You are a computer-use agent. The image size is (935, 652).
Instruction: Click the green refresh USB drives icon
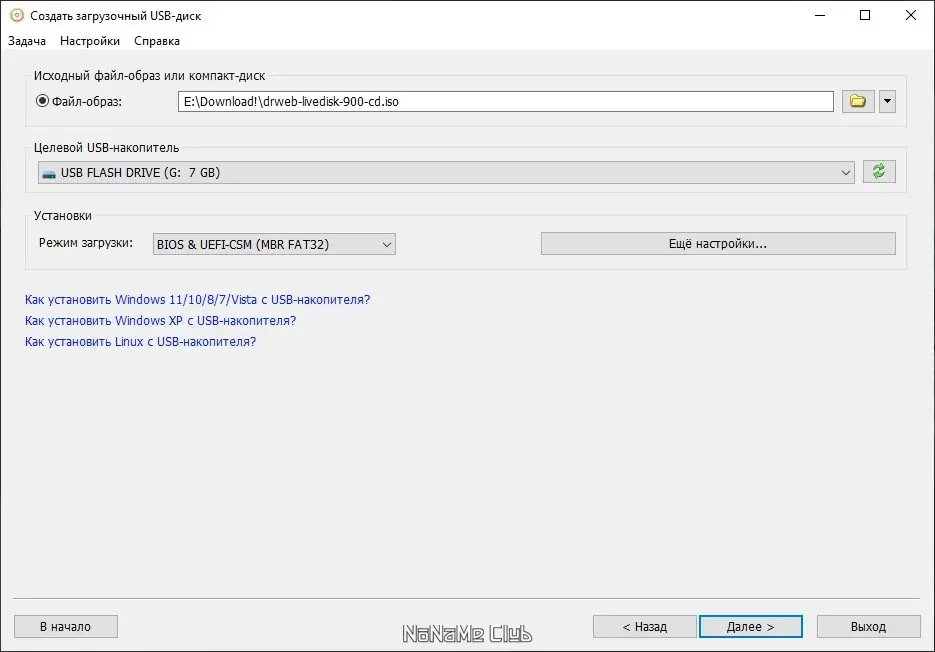[879, 172]
